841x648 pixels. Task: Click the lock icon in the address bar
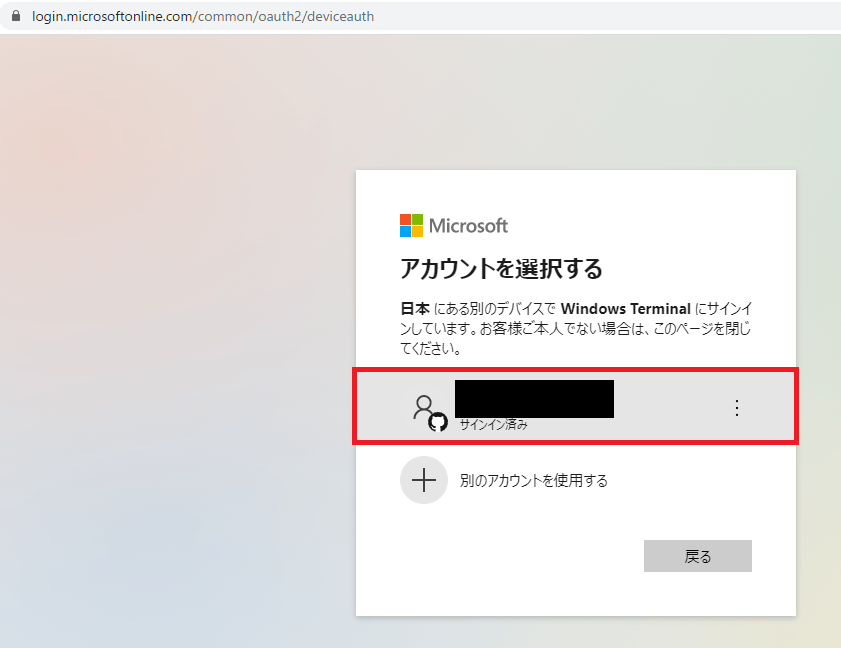(16, 16)
